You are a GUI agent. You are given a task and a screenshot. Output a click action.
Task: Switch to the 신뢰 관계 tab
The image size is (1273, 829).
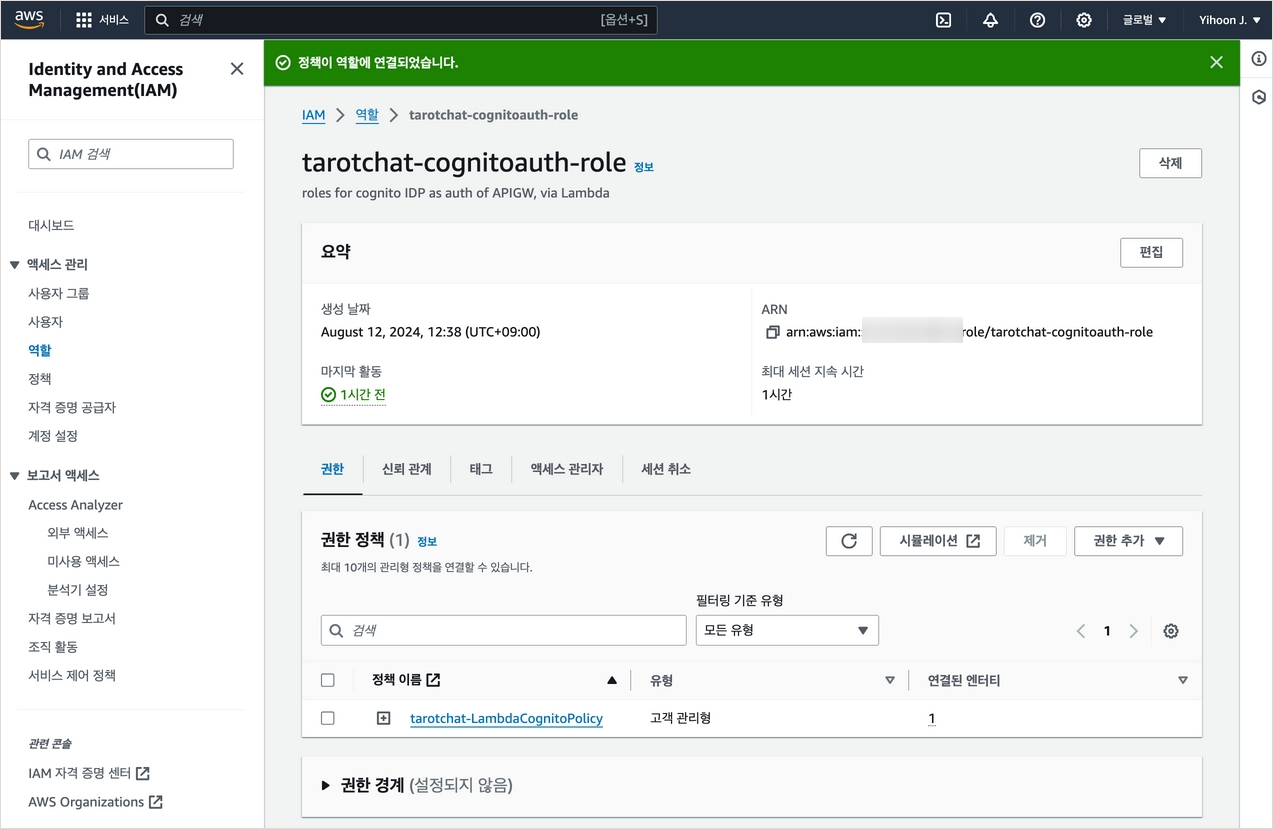click(406, 469)
